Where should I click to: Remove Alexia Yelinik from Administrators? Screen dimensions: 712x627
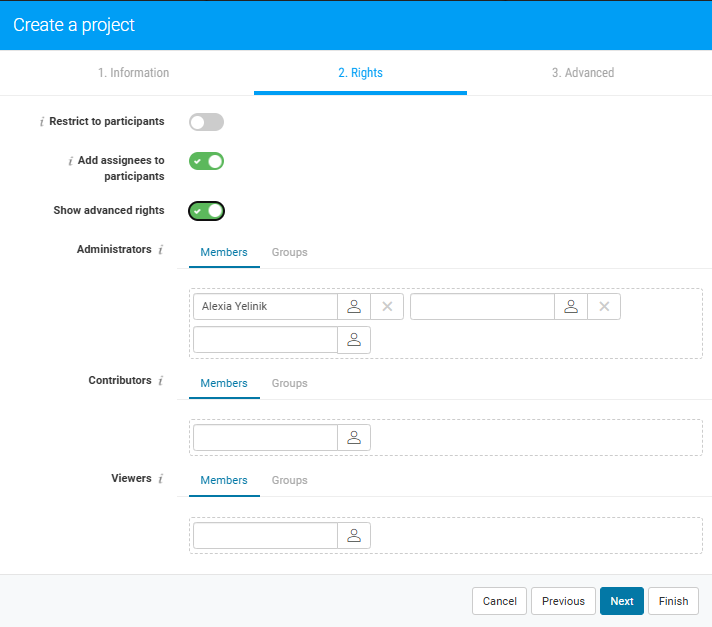coord(387,307)
